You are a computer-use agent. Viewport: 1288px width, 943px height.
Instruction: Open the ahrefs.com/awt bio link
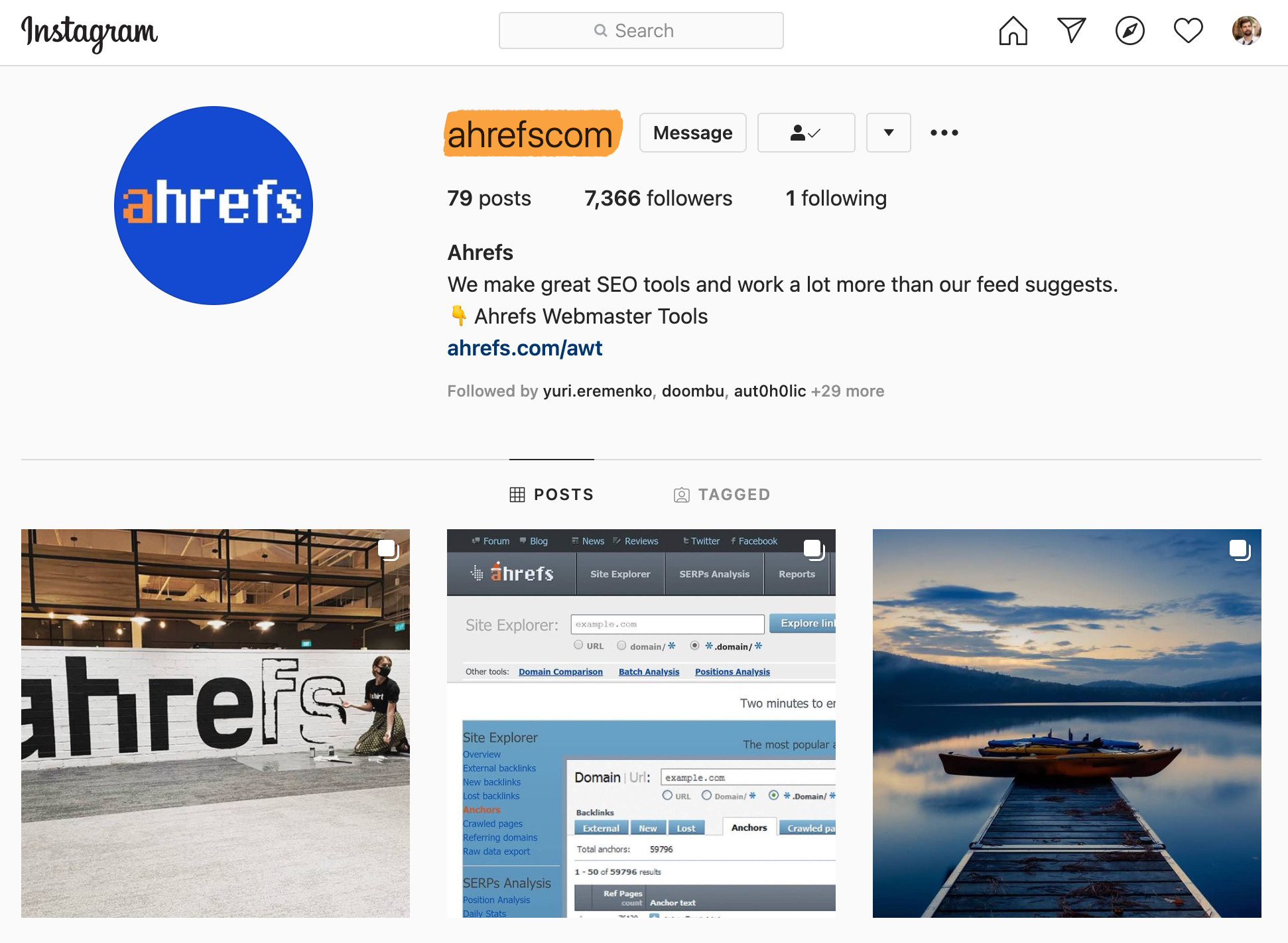tap(525, 348)
